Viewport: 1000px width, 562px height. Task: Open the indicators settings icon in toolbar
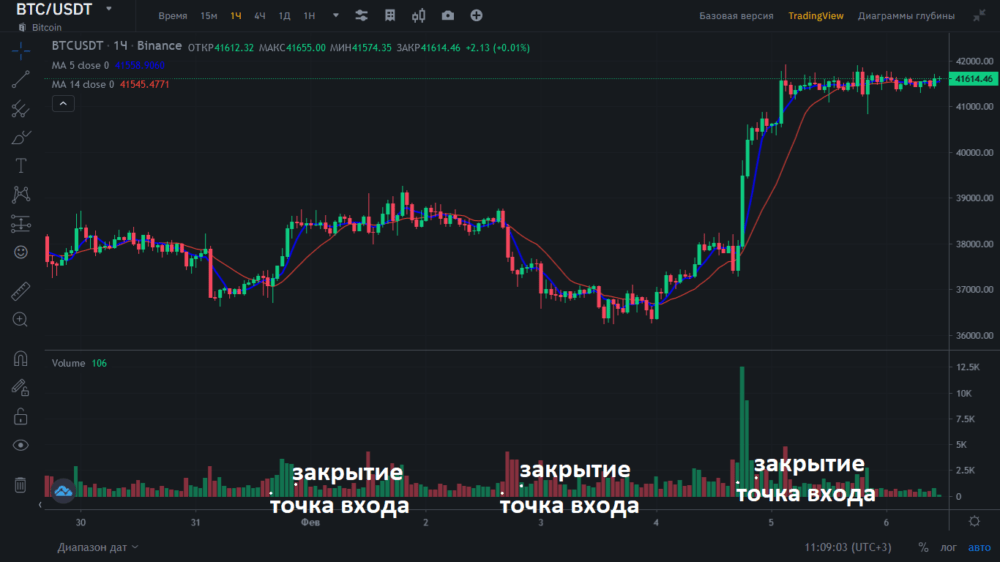click(361, 16)
